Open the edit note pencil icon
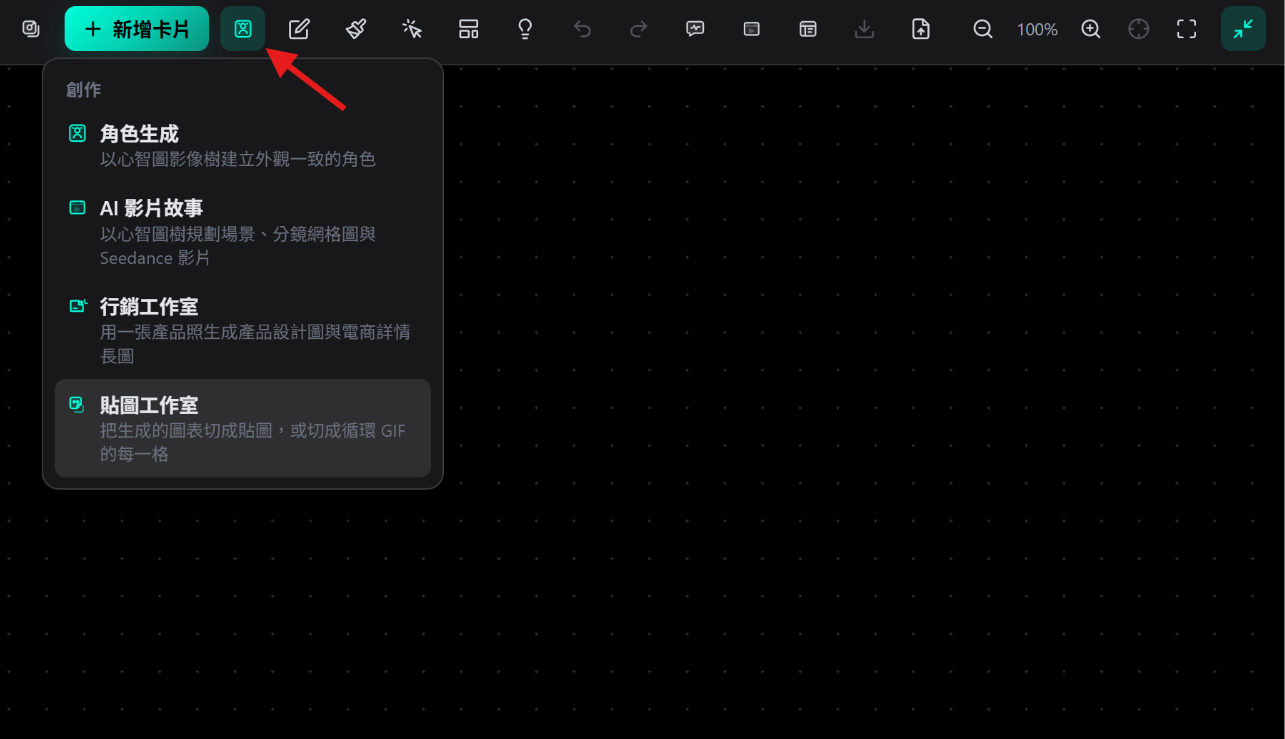The width and height of the screenshot is (1285, 739). 299,29
